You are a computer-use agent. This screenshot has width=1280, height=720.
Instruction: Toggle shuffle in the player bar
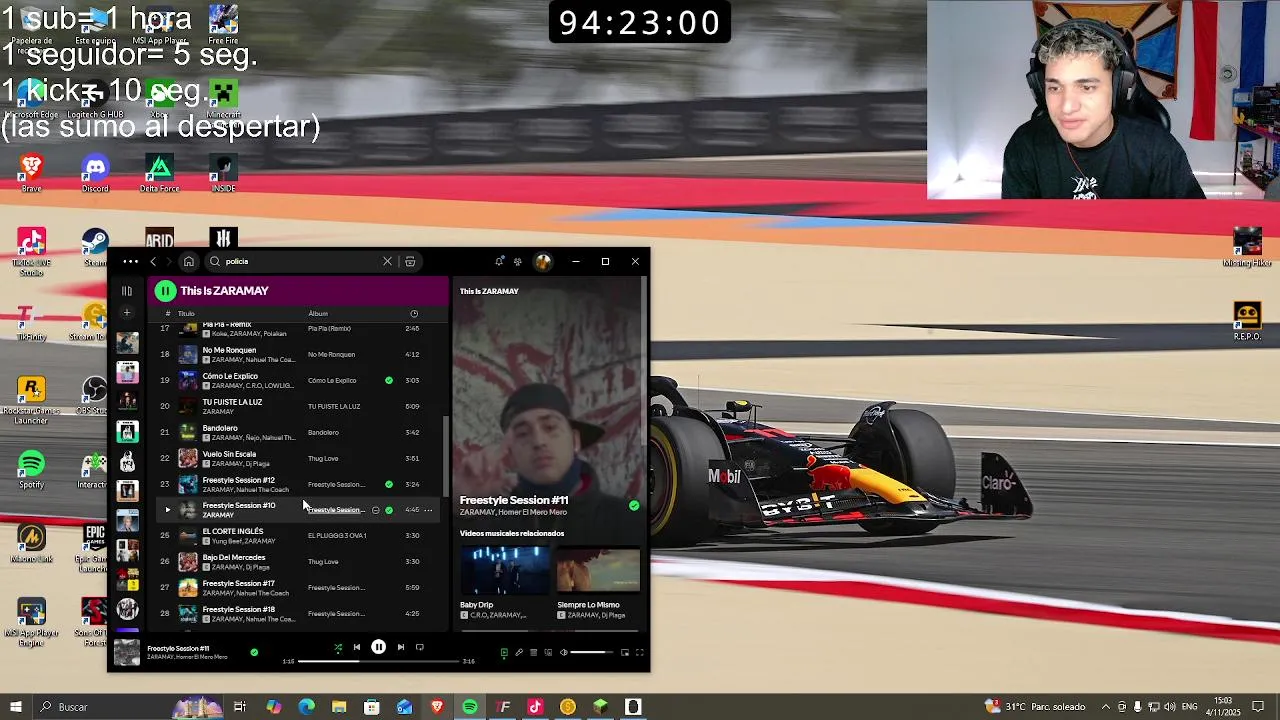(338, 648)
